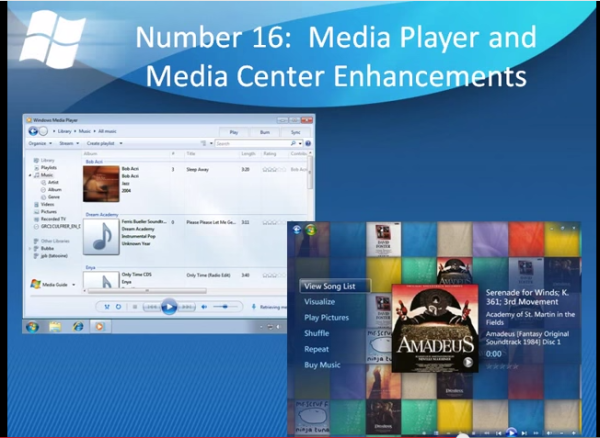Viewport: 600px width, 438px height.
Task: Click the Dream Academy music-note album thumbnail
Action: 101,237
